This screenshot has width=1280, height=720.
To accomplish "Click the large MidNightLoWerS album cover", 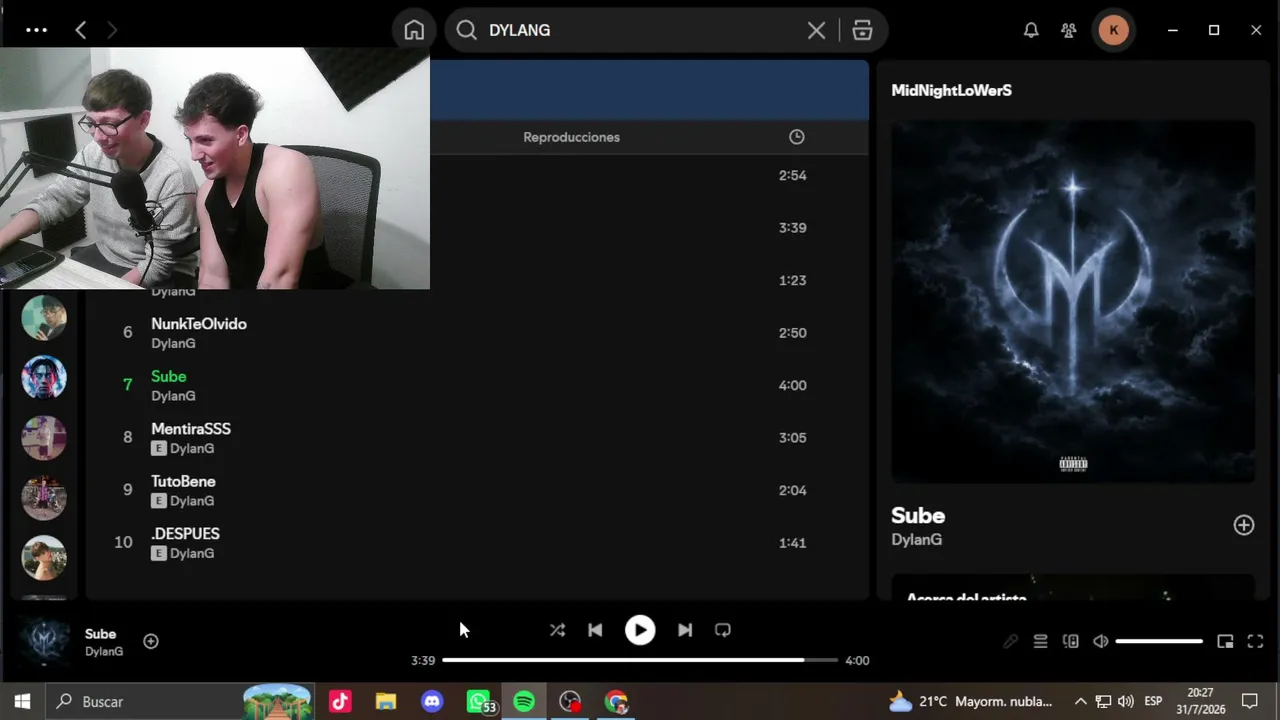I will 1073,302.
